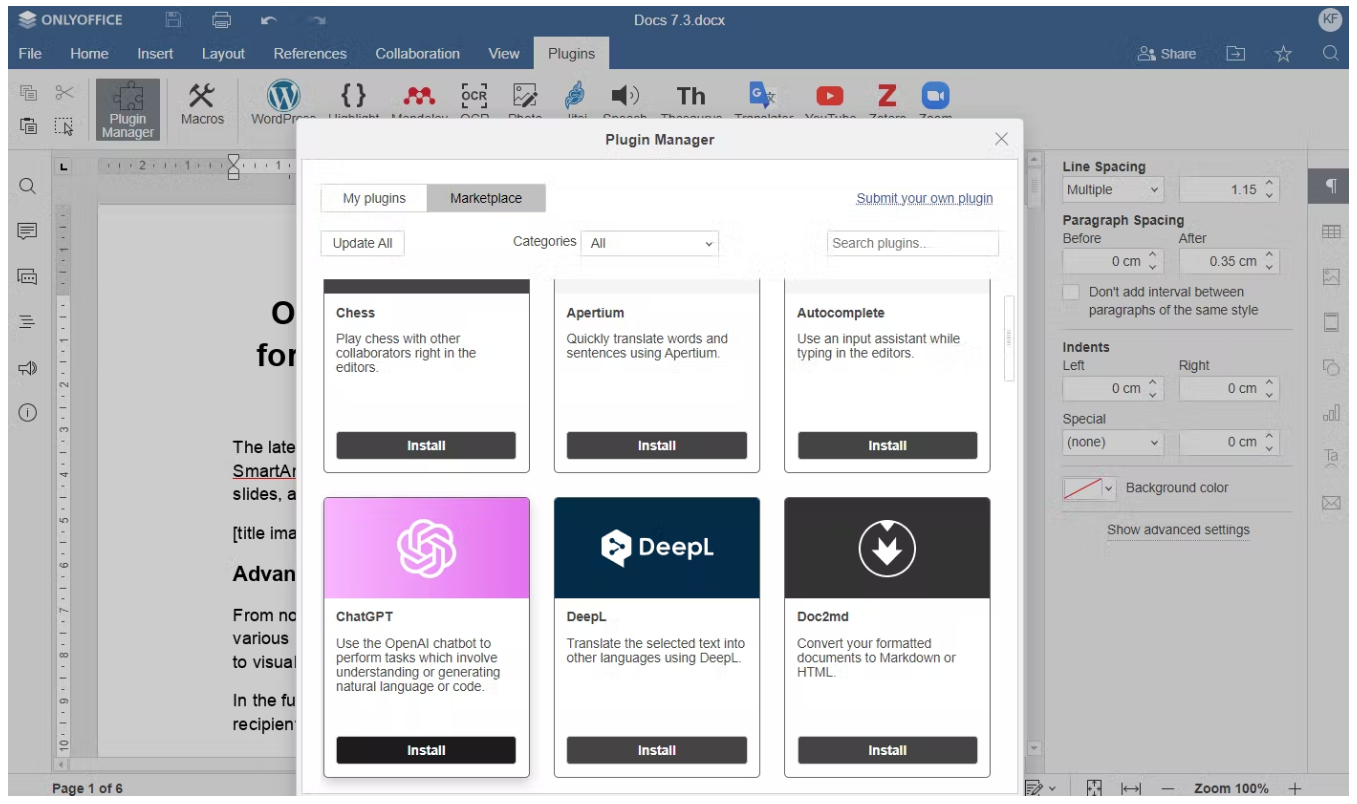Switch to the Collaboration tab
The width and height of the screenshot is (1357, 804).
click(418, 54)
